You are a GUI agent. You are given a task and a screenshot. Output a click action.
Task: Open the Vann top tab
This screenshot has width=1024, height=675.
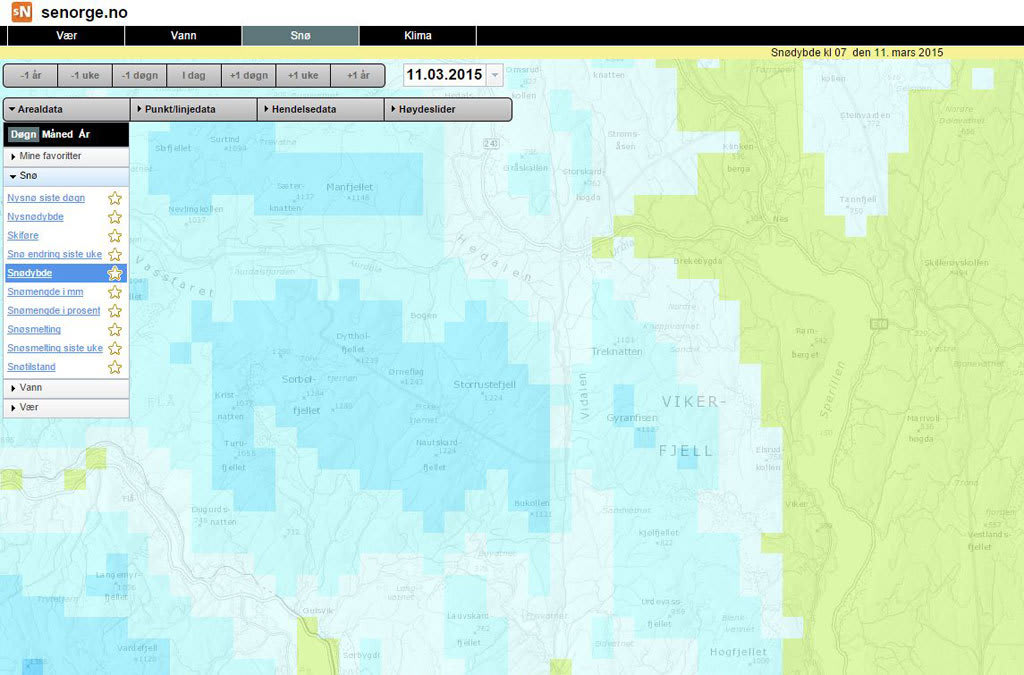point(184,36)
